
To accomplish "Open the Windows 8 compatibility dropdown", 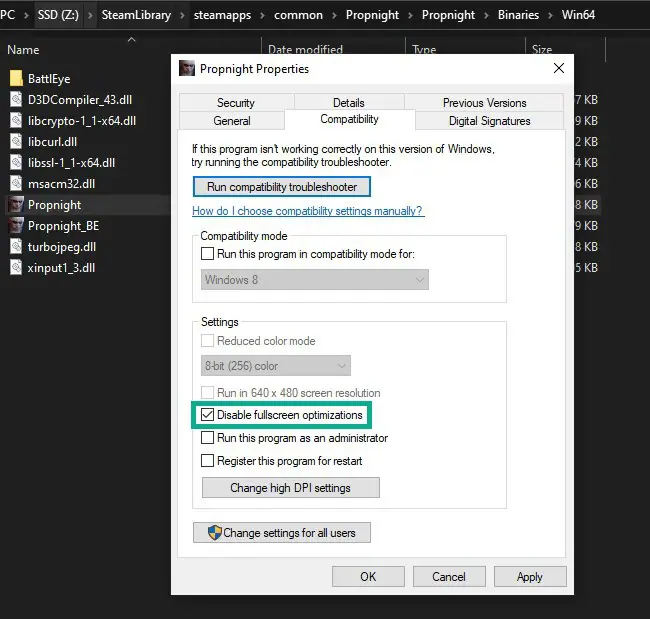I will pos(315,279).
